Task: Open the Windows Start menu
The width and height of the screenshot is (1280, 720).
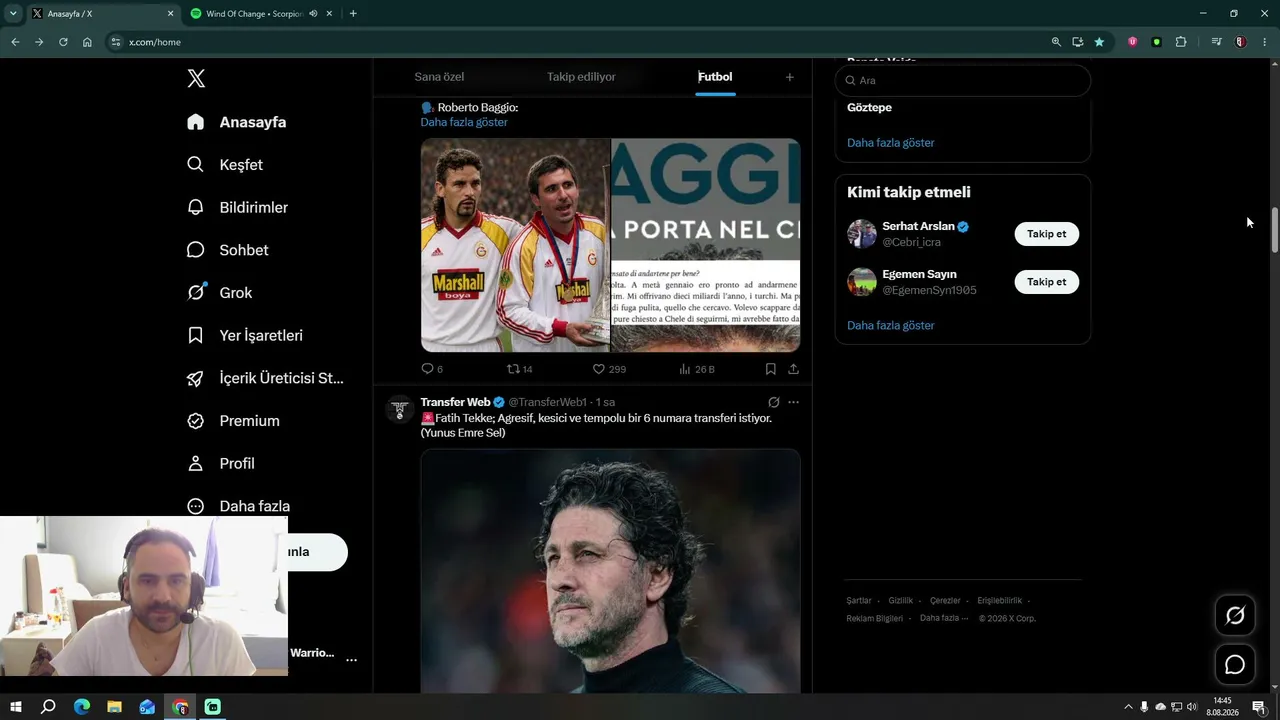Action: [15, 707]
